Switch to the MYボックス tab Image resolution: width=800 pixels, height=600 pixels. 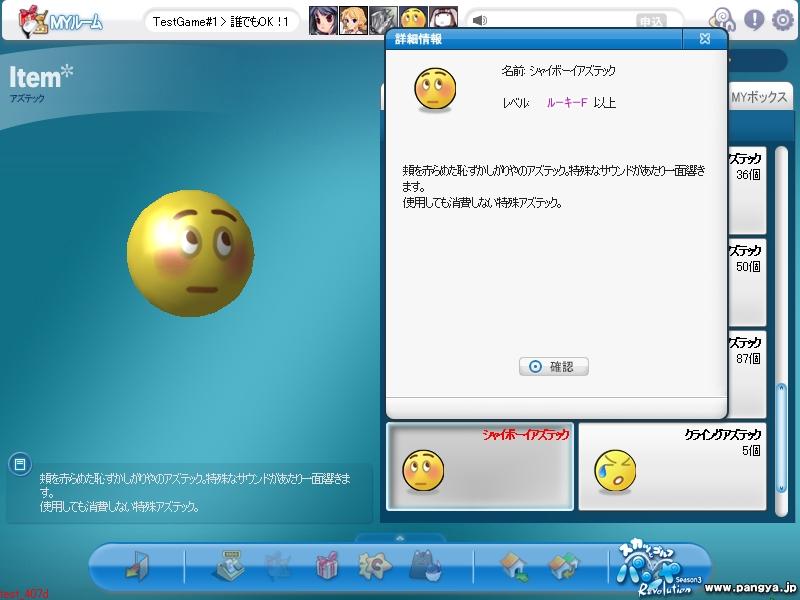759,97
